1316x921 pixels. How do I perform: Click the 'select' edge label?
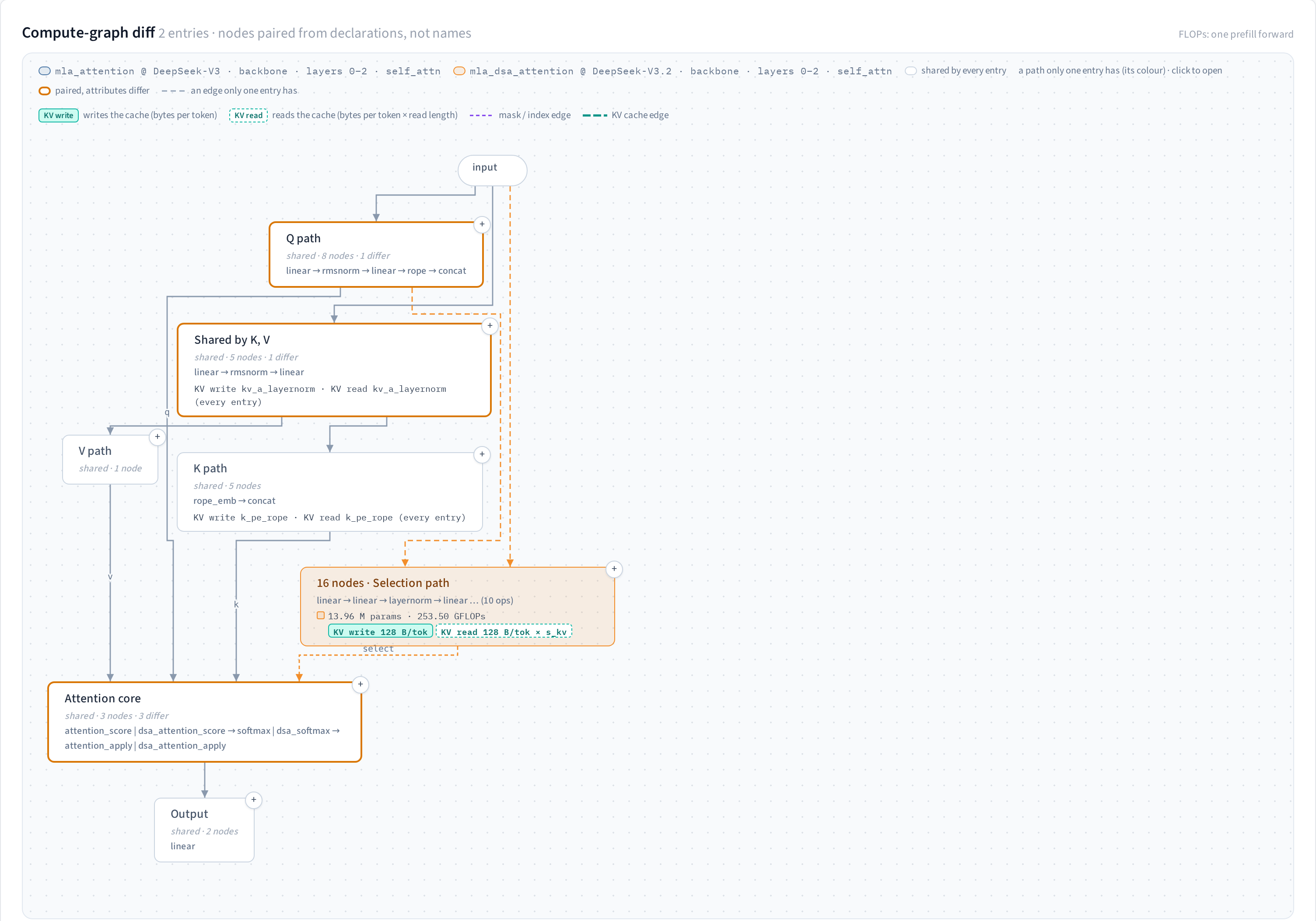(x=378, y=649)
